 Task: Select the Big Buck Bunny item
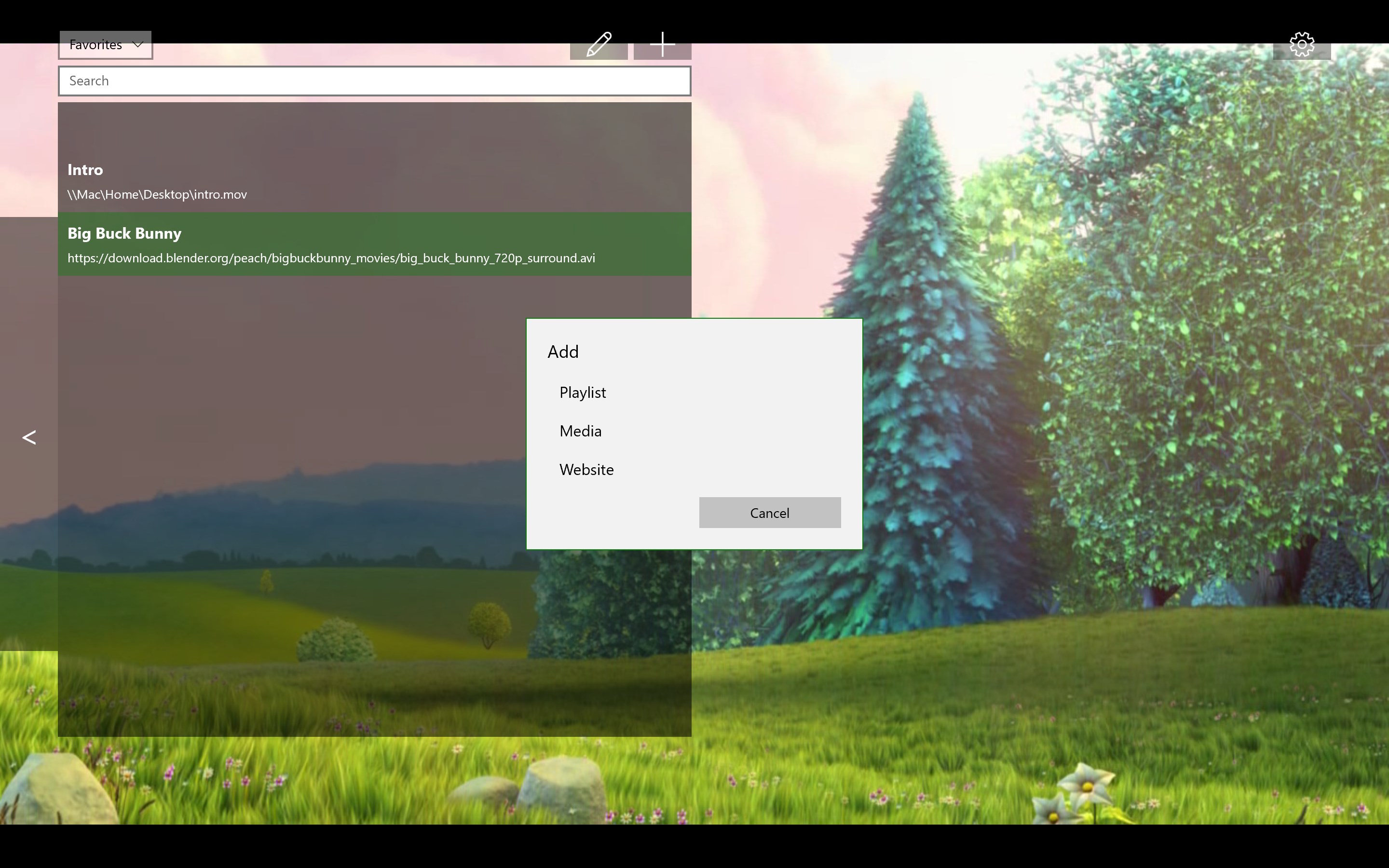click(x=374, y=244)
